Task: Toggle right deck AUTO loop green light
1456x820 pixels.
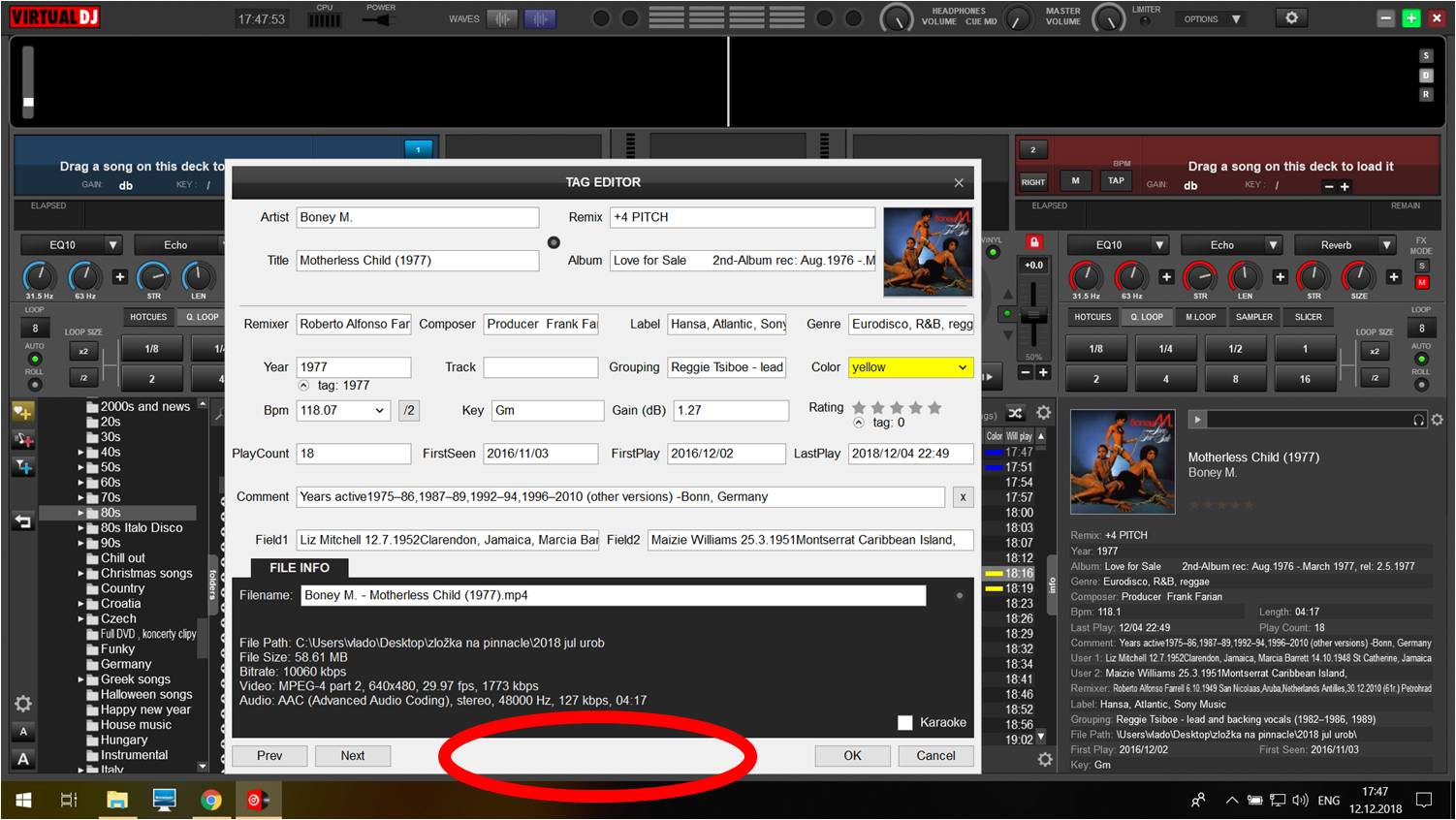Action: pos(1421,360)
